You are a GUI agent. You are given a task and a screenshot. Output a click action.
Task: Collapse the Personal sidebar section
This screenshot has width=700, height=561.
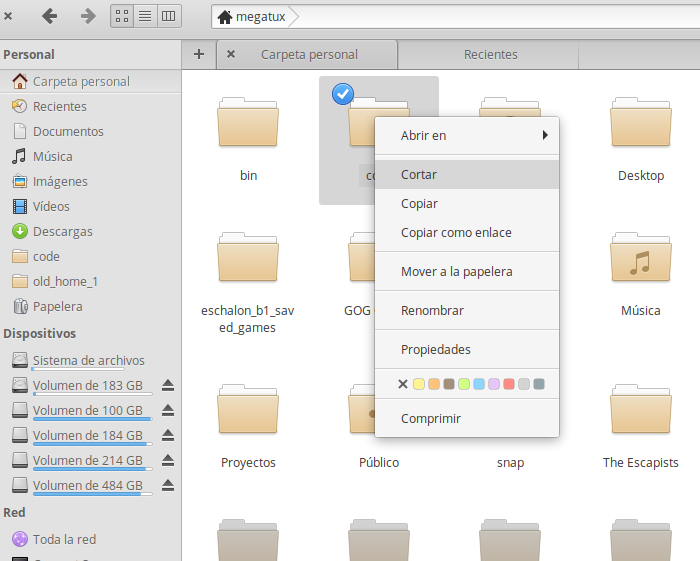[x=29, y=54]
